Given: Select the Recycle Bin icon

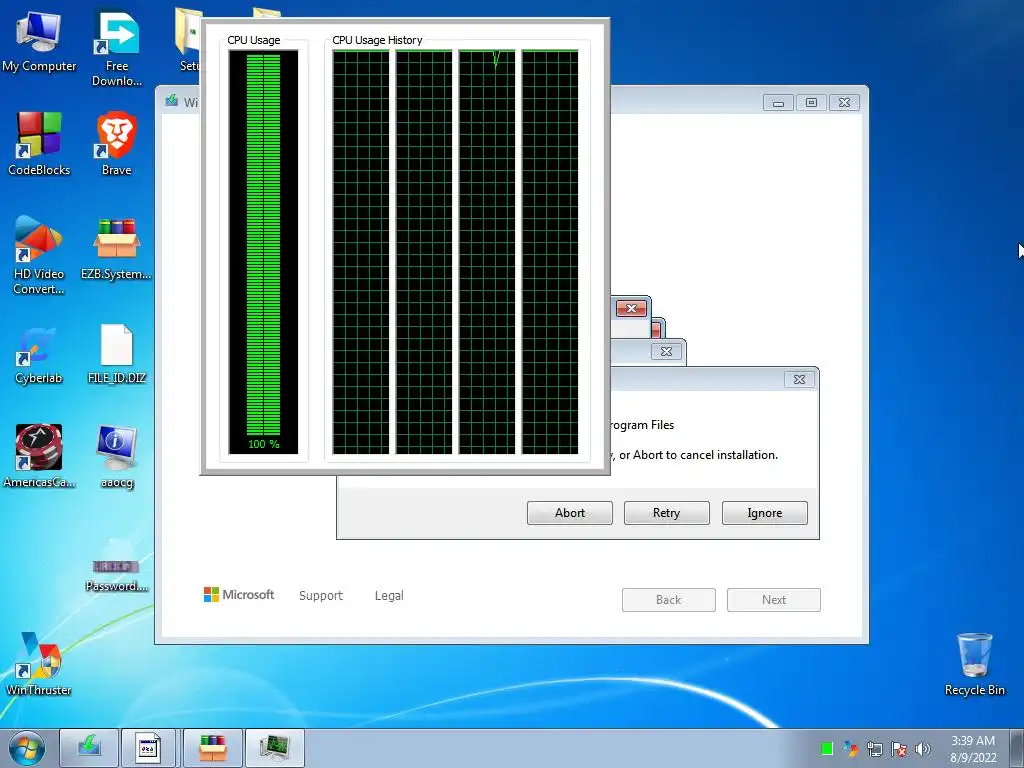Looking at the screenshot, I should 974,663.
